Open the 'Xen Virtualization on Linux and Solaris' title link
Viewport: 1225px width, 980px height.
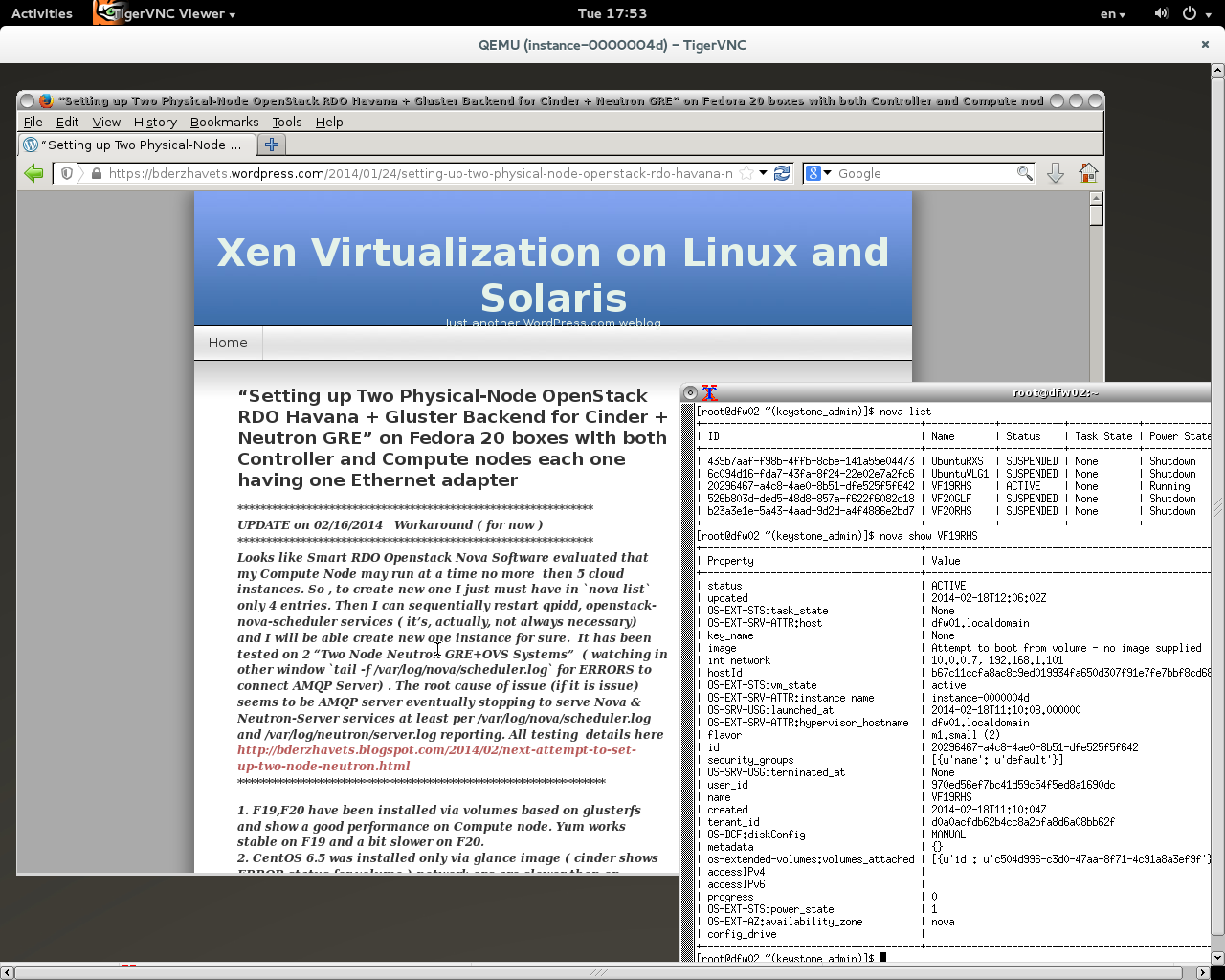553,275
